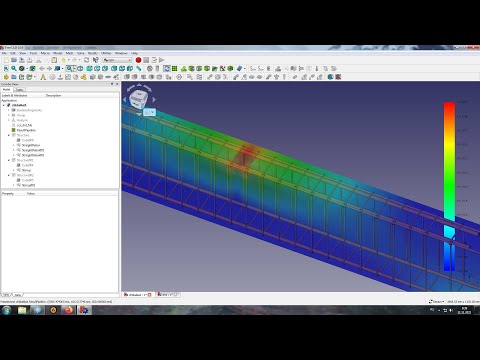
Task: Select the StraightRebar001 tree item
Action: 33,150
